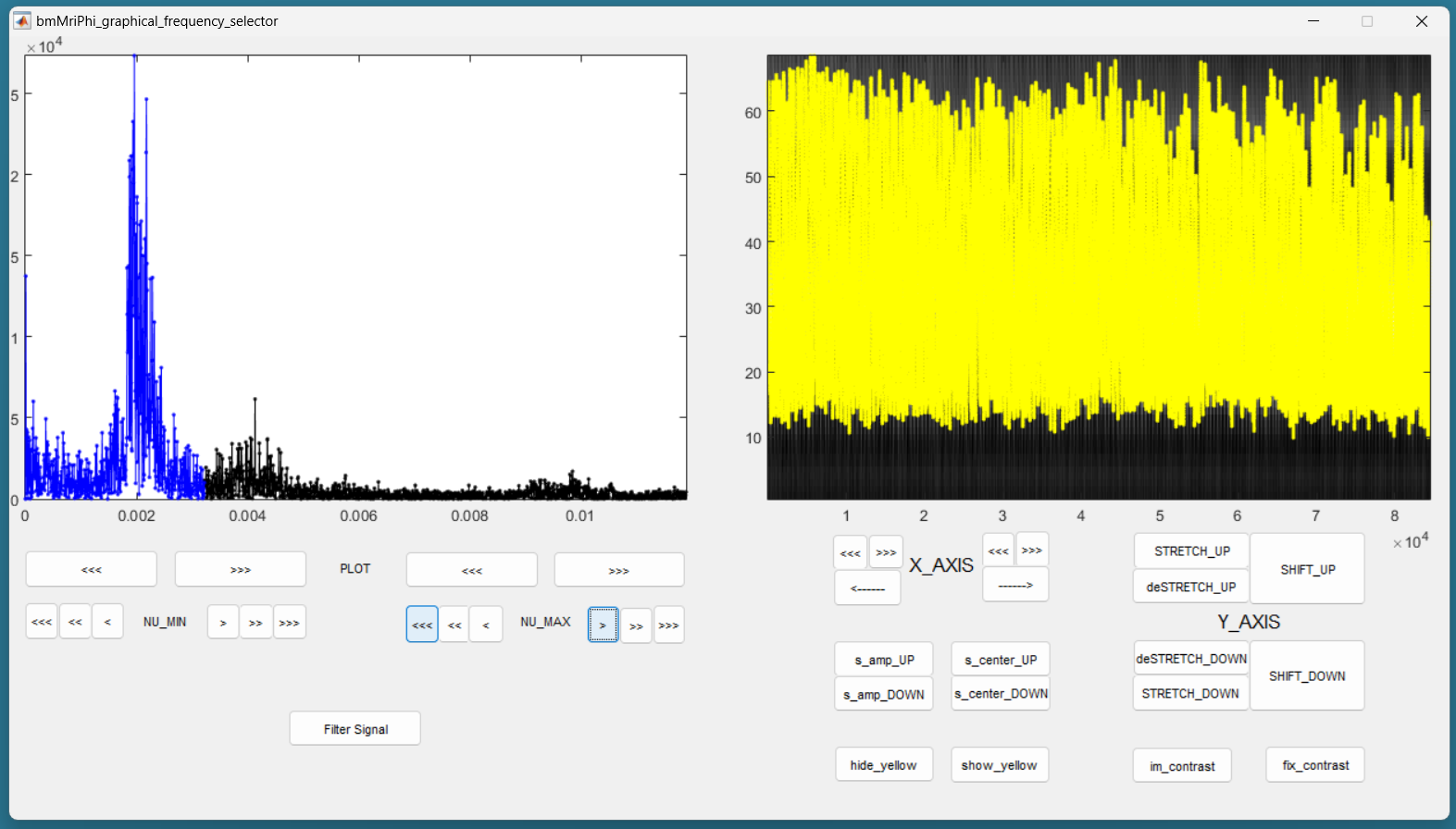Image resolution: width=1456 pixels, height=829 pixels.
Task: Click SHIFT_UP button
Action: point(1307,569)
